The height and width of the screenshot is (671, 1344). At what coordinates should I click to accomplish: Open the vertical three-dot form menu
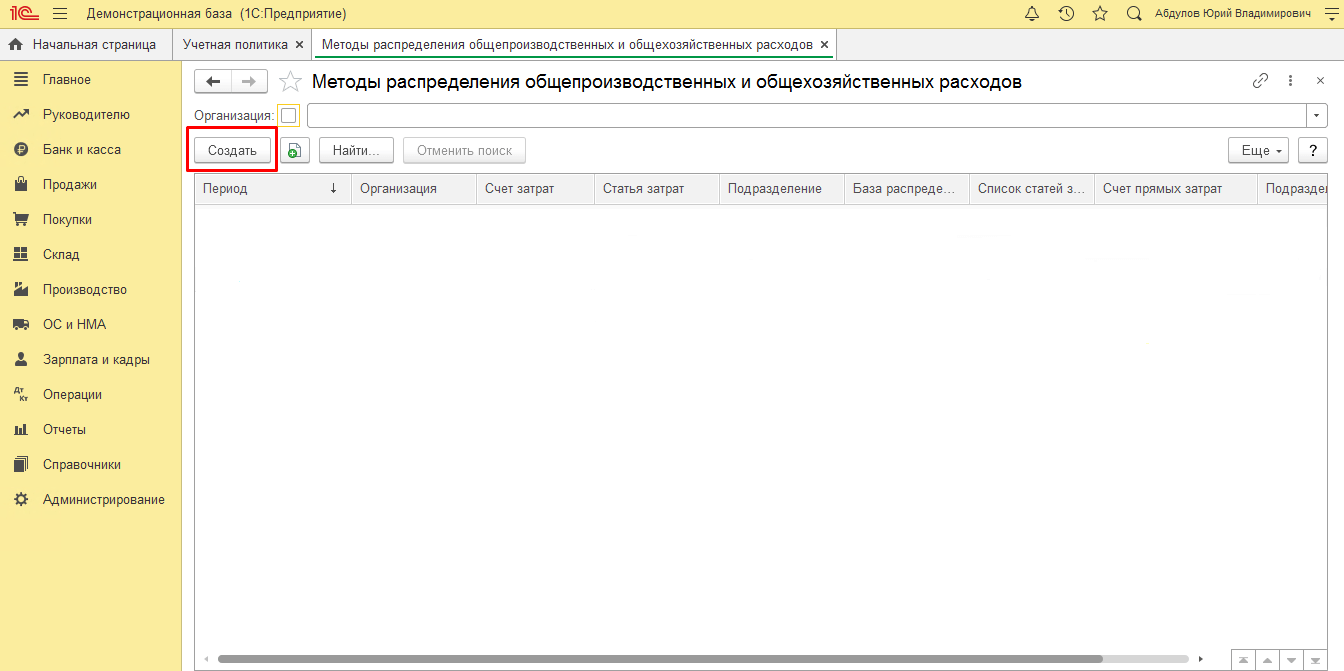[x=1290, y=81]
